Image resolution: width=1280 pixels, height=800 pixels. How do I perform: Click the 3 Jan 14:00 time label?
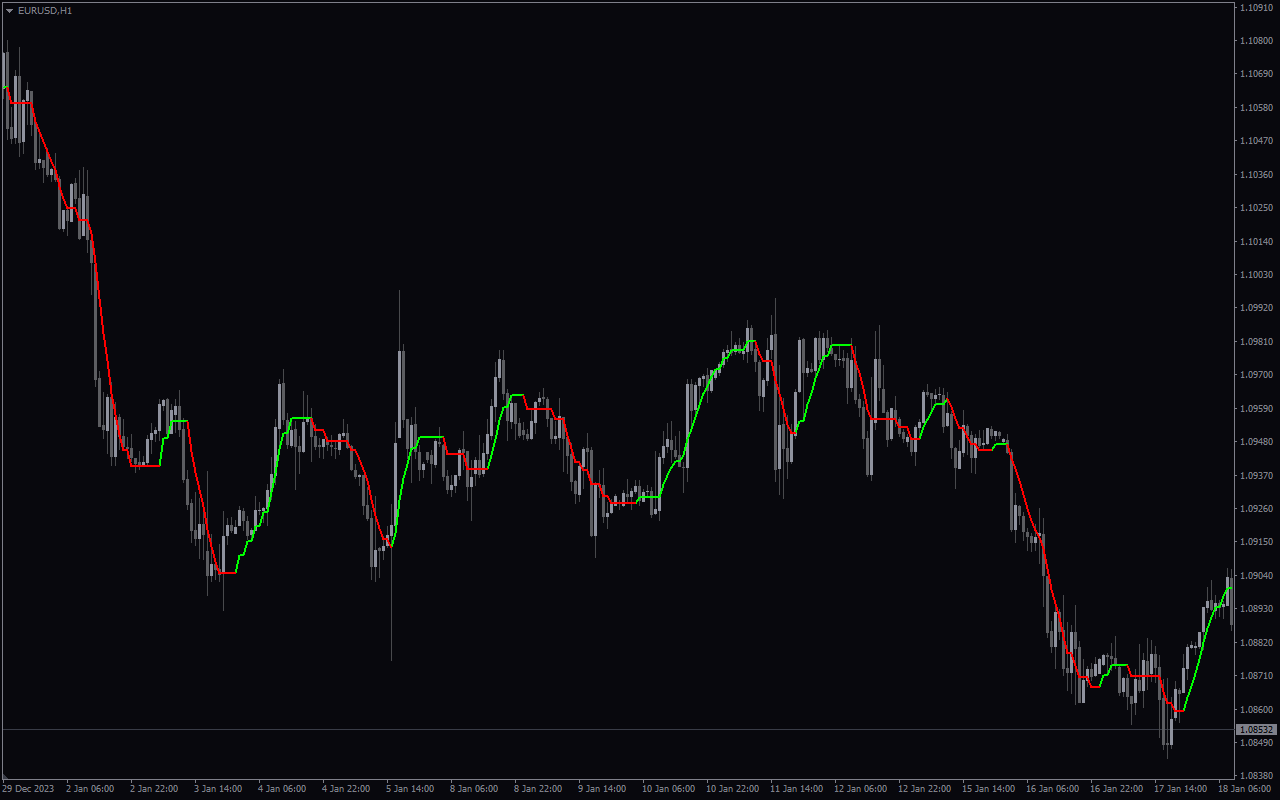pos(218,789)
